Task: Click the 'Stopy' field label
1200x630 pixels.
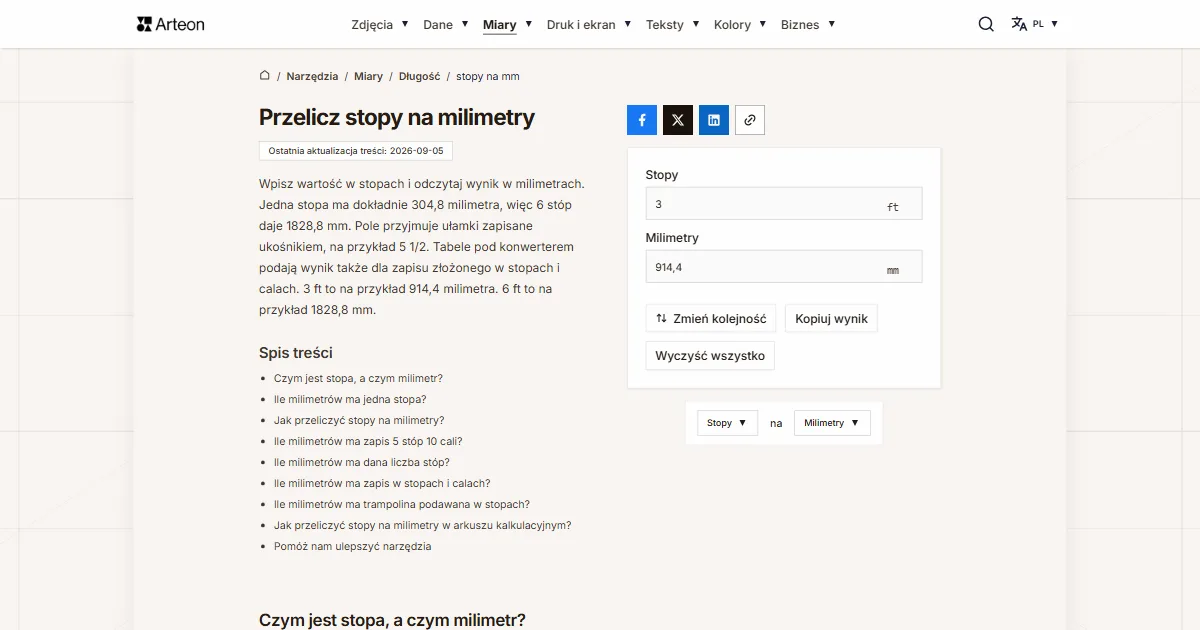Action: pos(662,175)
